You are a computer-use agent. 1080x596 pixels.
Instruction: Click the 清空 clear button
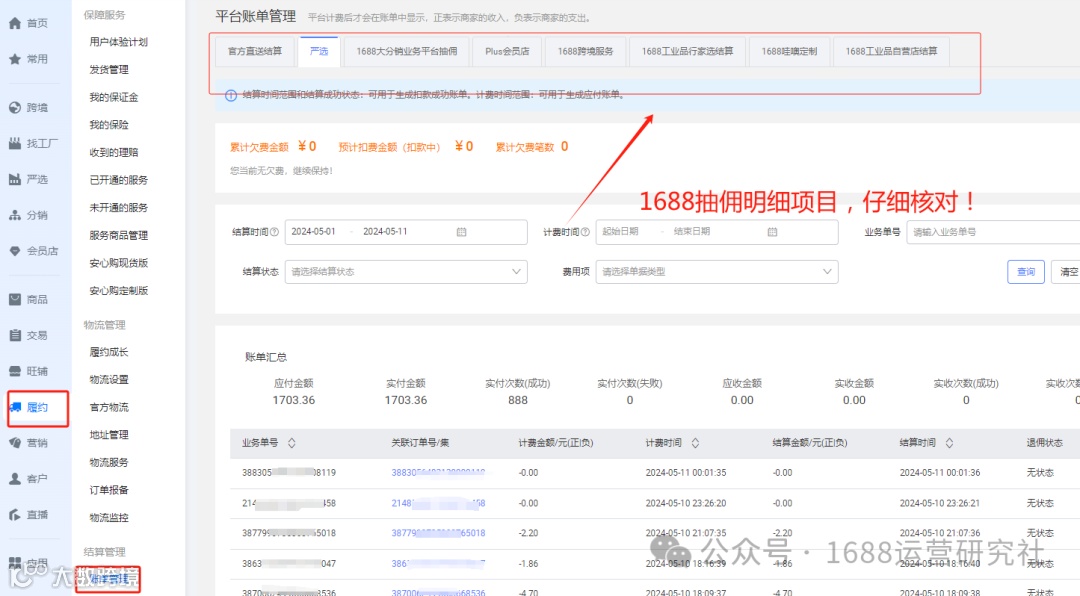click(1068, 271)
